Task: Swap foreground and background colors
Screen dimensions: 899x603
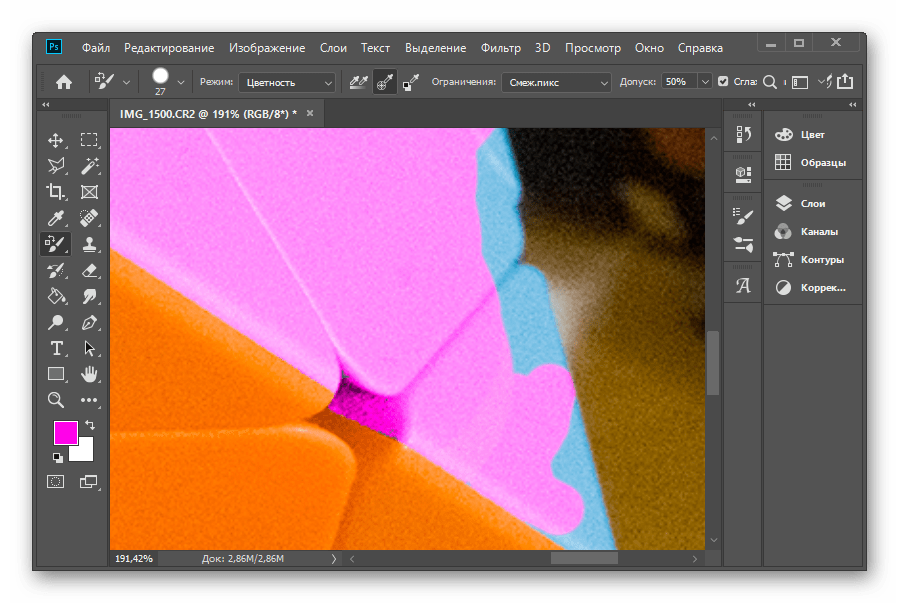Action: (90, 425)
